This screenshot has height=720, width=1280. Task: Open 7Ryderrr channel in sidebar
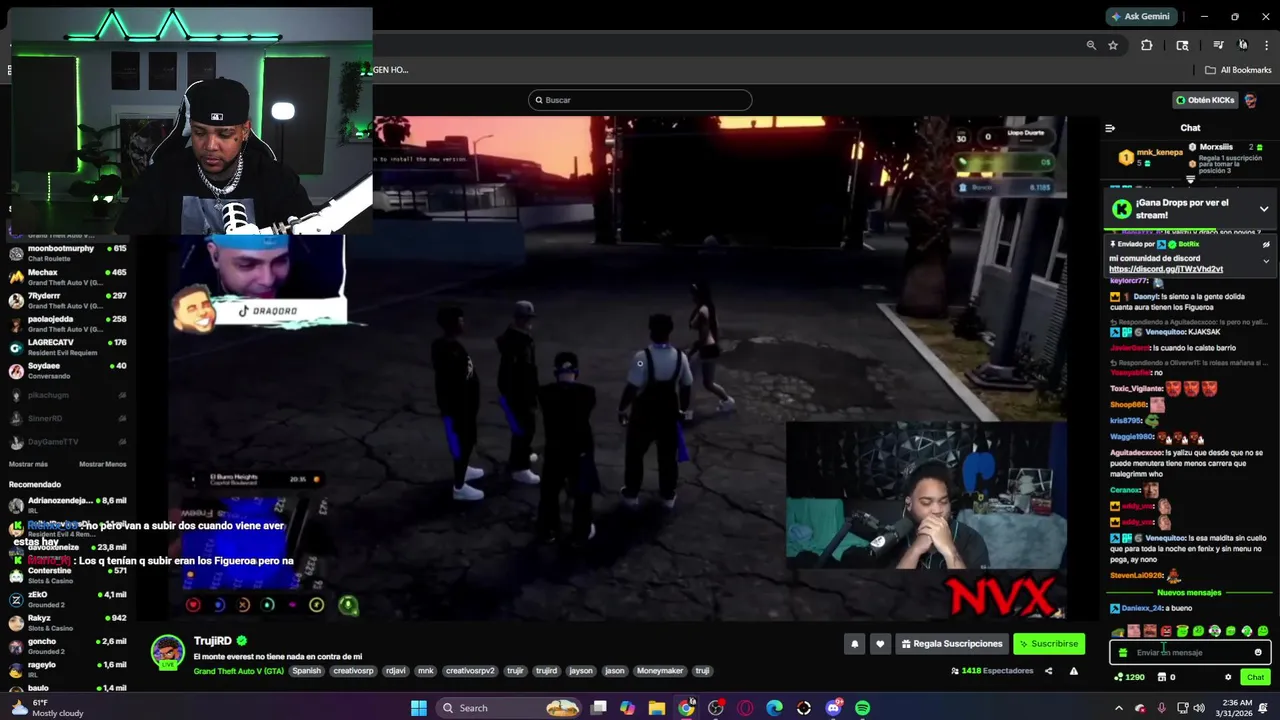68,301
